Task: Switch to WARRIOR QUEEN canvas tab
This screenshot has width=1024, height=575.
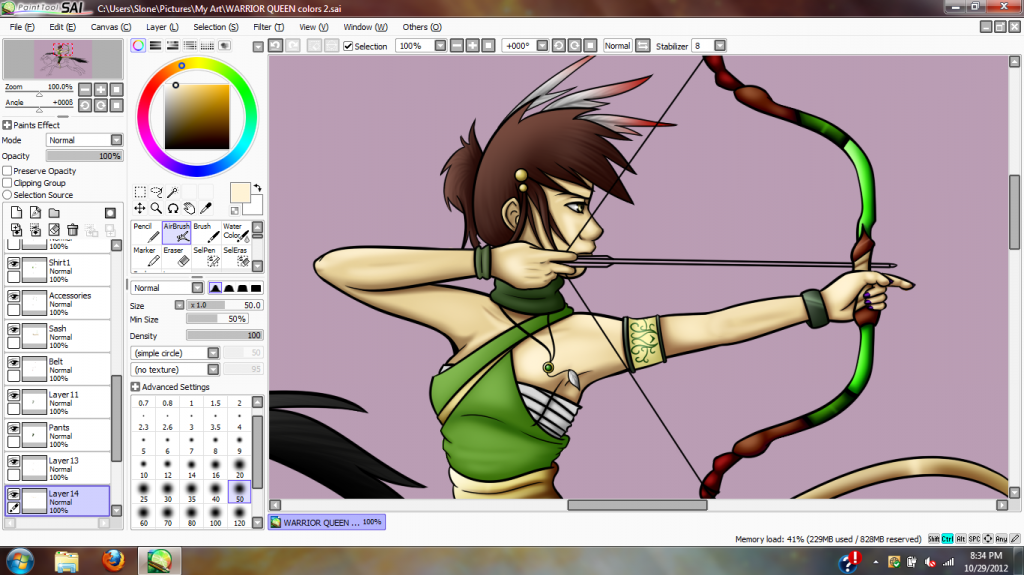Action: click(327, 522)
